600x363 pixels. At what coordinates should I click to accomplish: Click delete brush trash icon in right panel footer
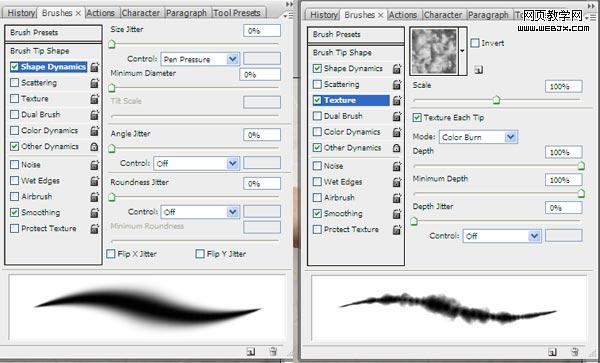574,352
